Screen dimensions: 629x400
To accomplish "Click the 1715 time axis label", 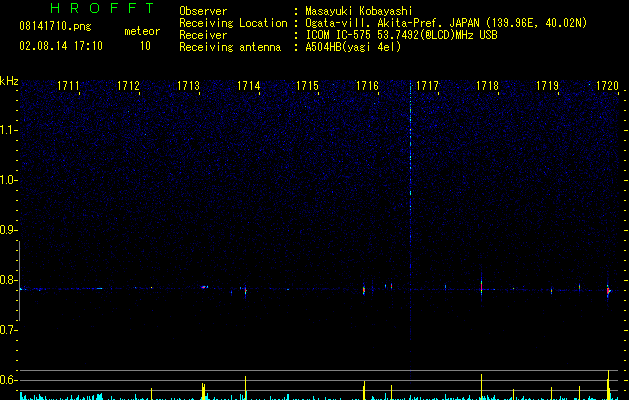I will click(307, 86).
